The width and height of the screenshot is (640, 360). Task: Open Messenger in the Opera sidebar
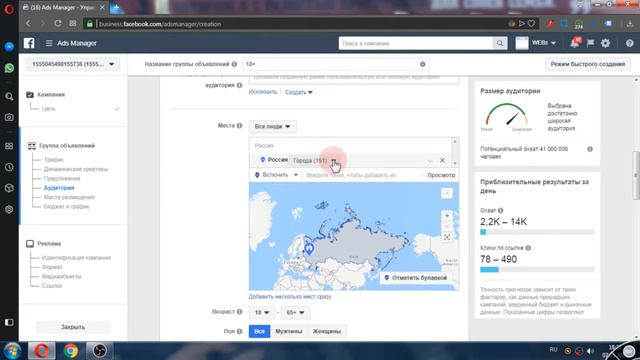click(9, 47)
